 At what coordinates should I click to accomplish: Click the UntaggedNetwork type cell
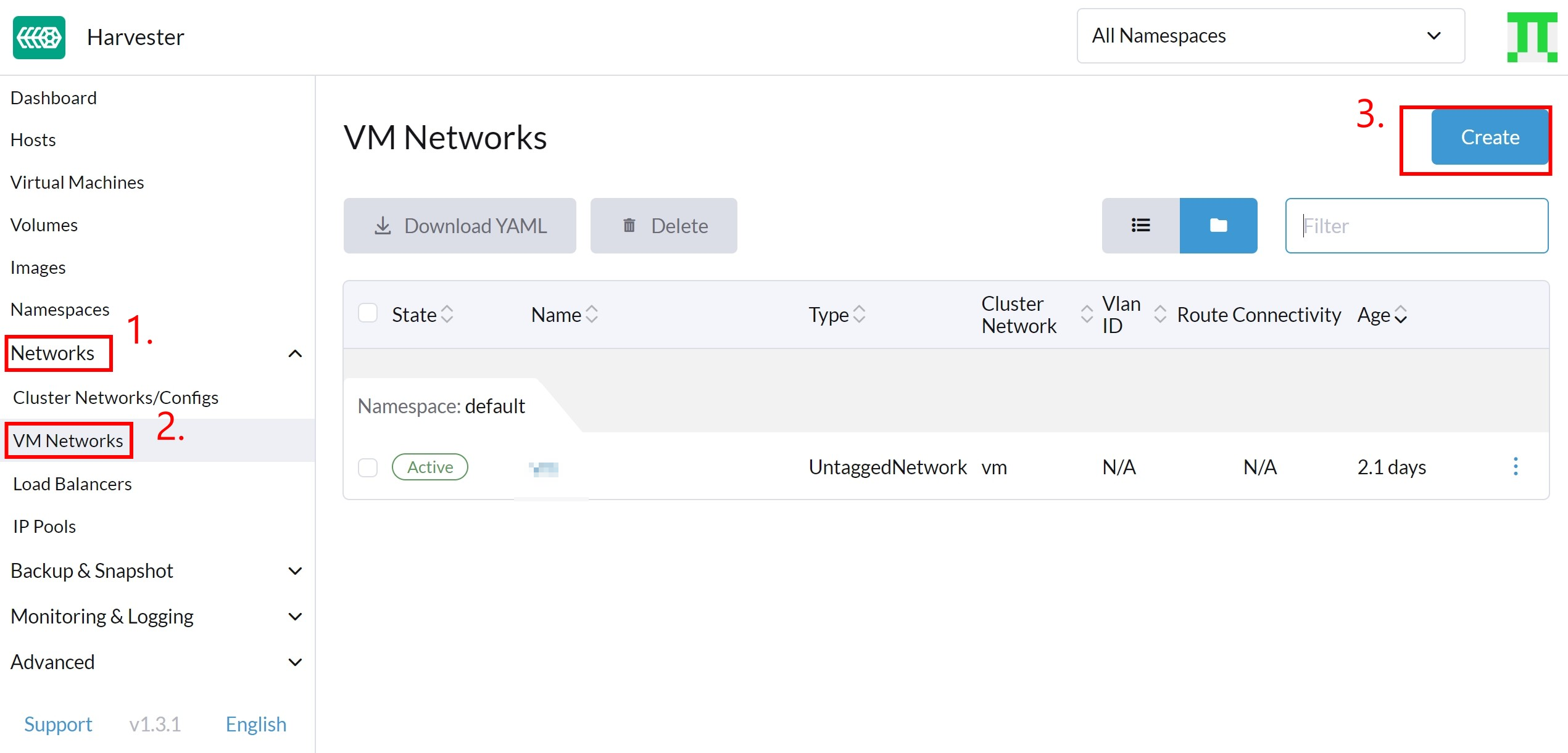[x=887, y=467]
